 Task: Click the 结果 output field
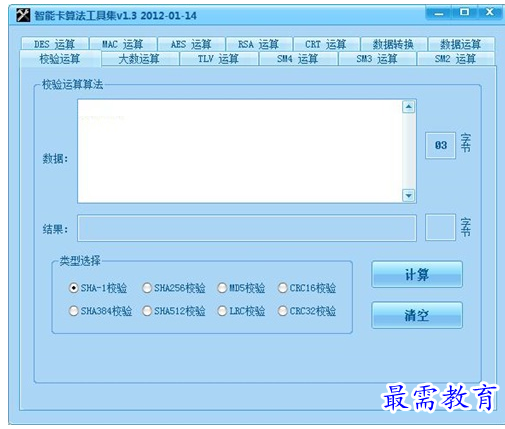coord(247,228)
